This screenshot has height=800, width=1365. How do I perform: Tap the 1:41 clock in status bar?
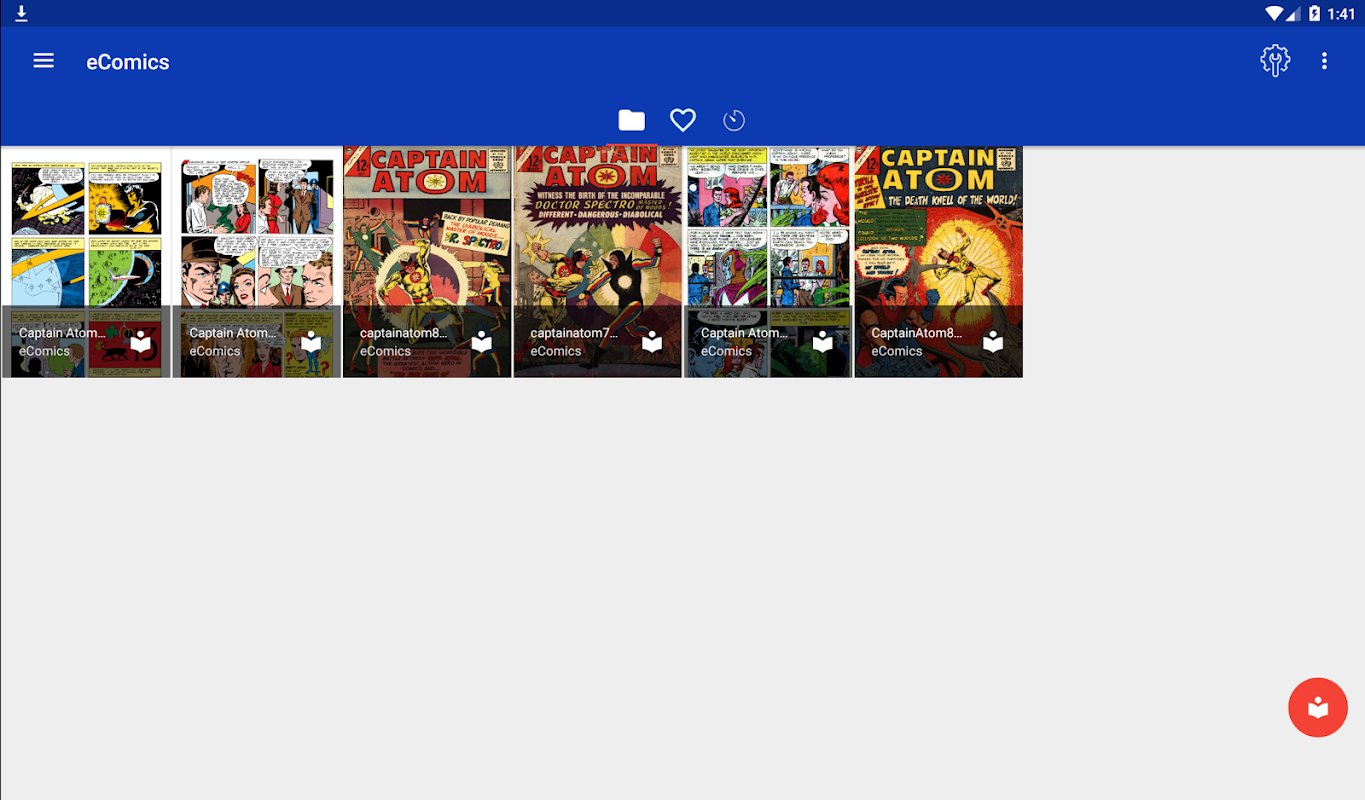pyautogui.click(x=1341, y=14)
